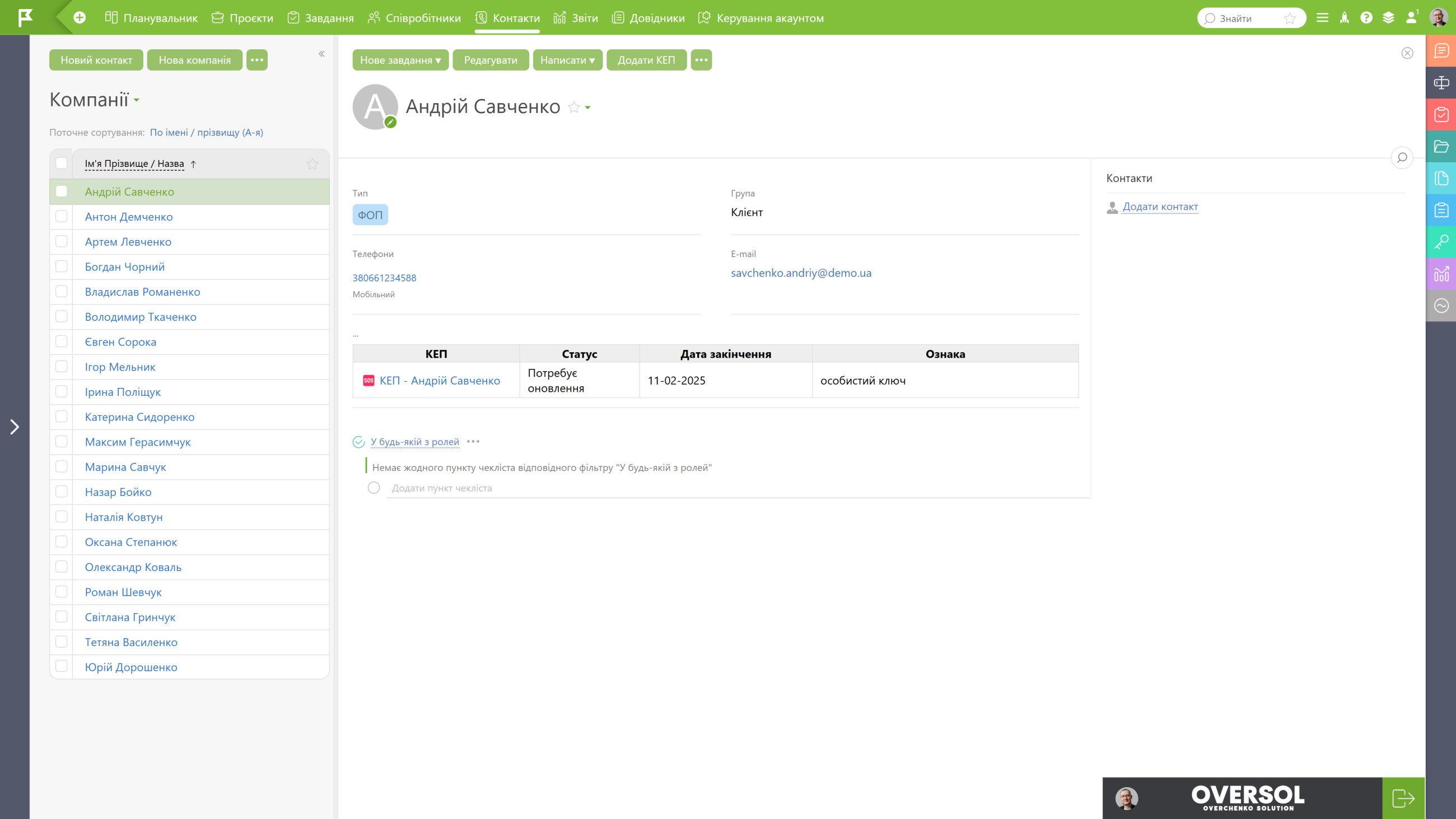
Task: Click the avatar edit pencil badge
Action: coord(390,122)
